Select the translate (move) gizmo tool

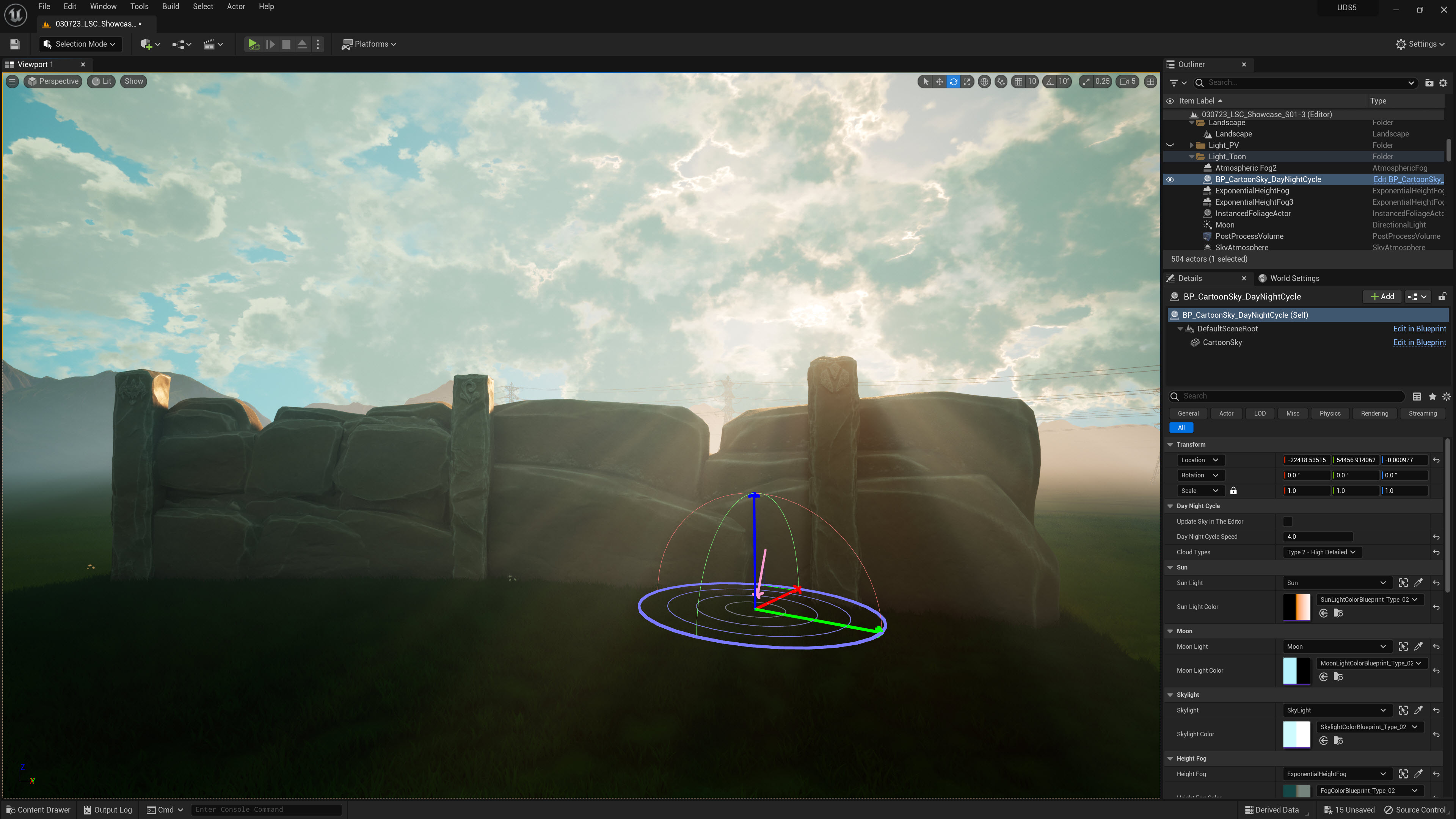pyautogui.click(x=940, y=82)
